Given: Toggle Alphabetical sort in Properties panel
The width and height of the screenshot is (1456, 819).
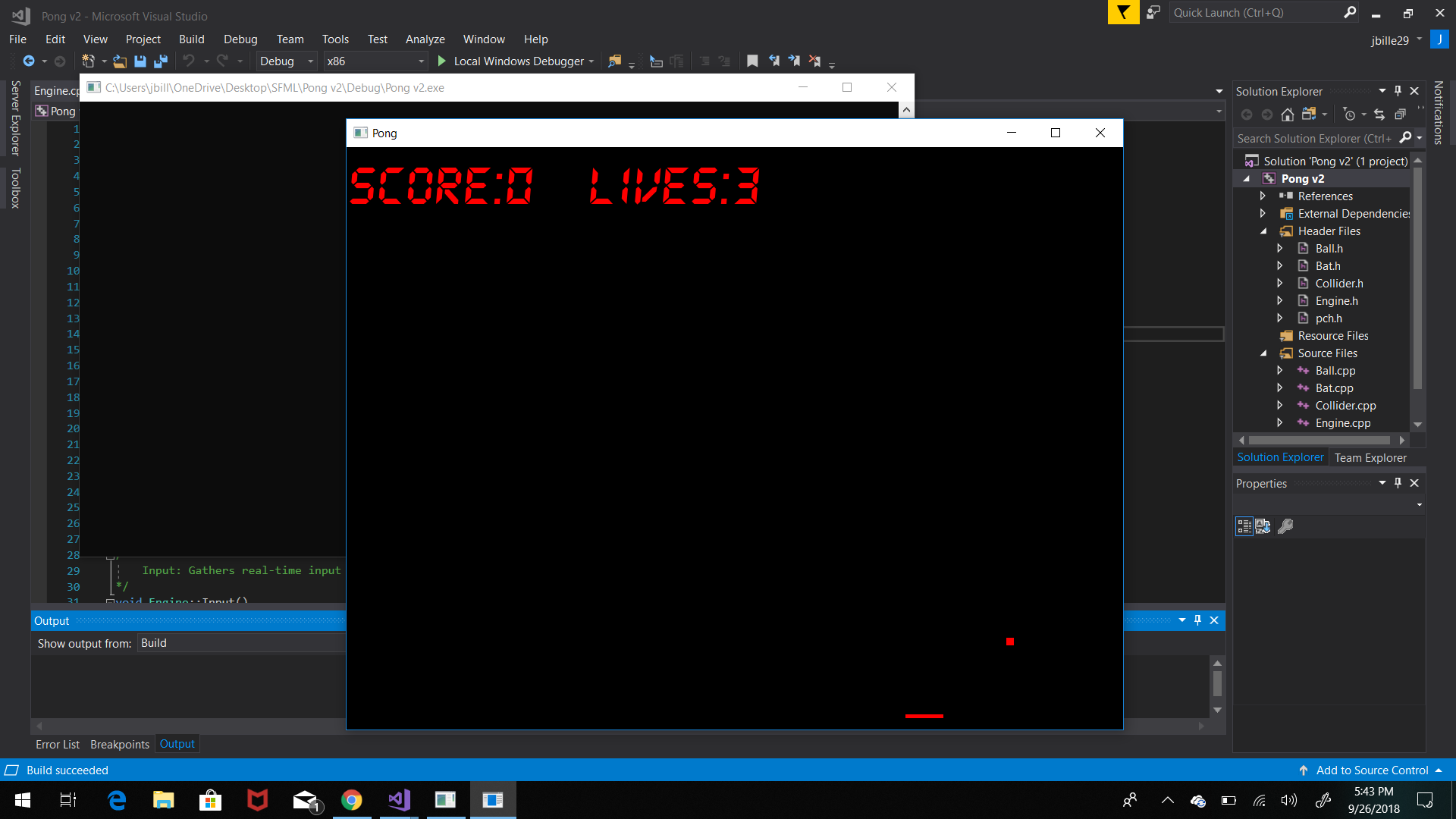Looking at the screenshot, I should [x=1263, y=526].
